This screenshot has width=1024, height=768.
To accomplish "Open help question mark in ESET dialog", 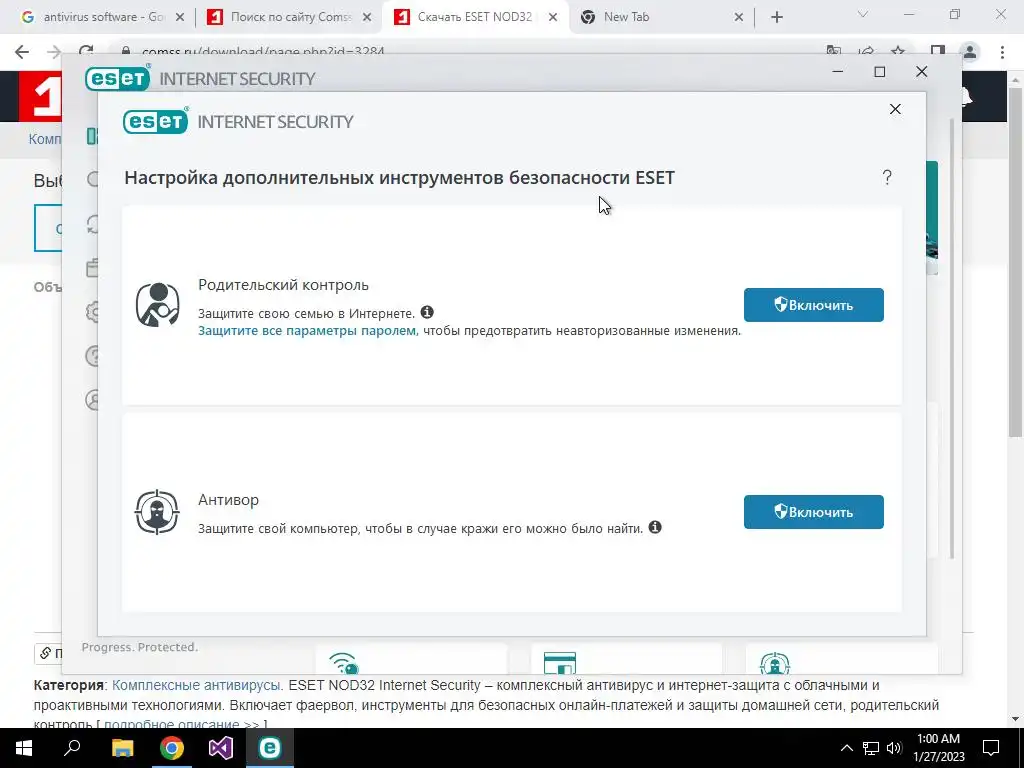I will click(887, 177).
